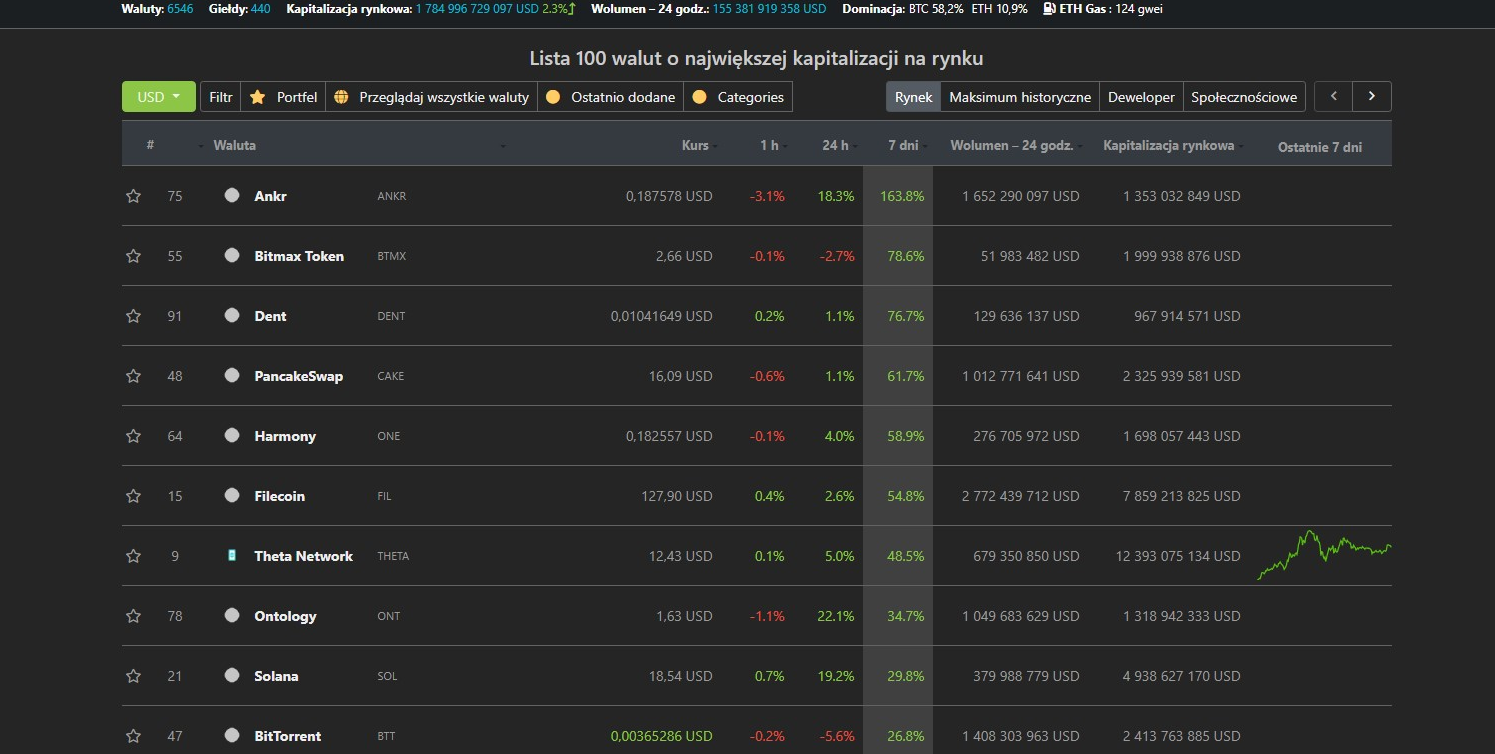1495x754 pixels.
Task: Click the ETH Gas pump icon
Action: 1049,9
